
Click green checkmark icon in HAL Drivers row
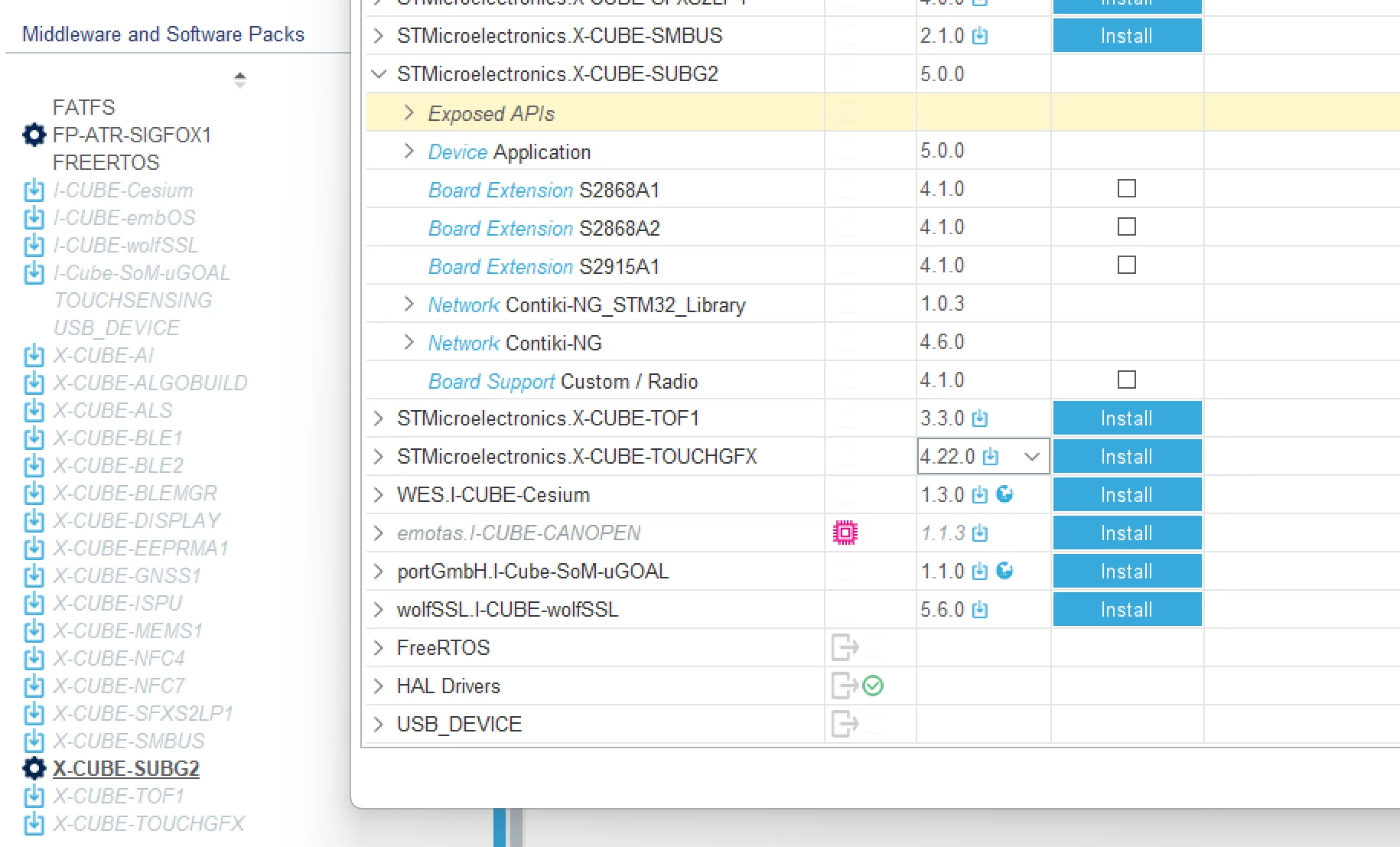point(873,686)
